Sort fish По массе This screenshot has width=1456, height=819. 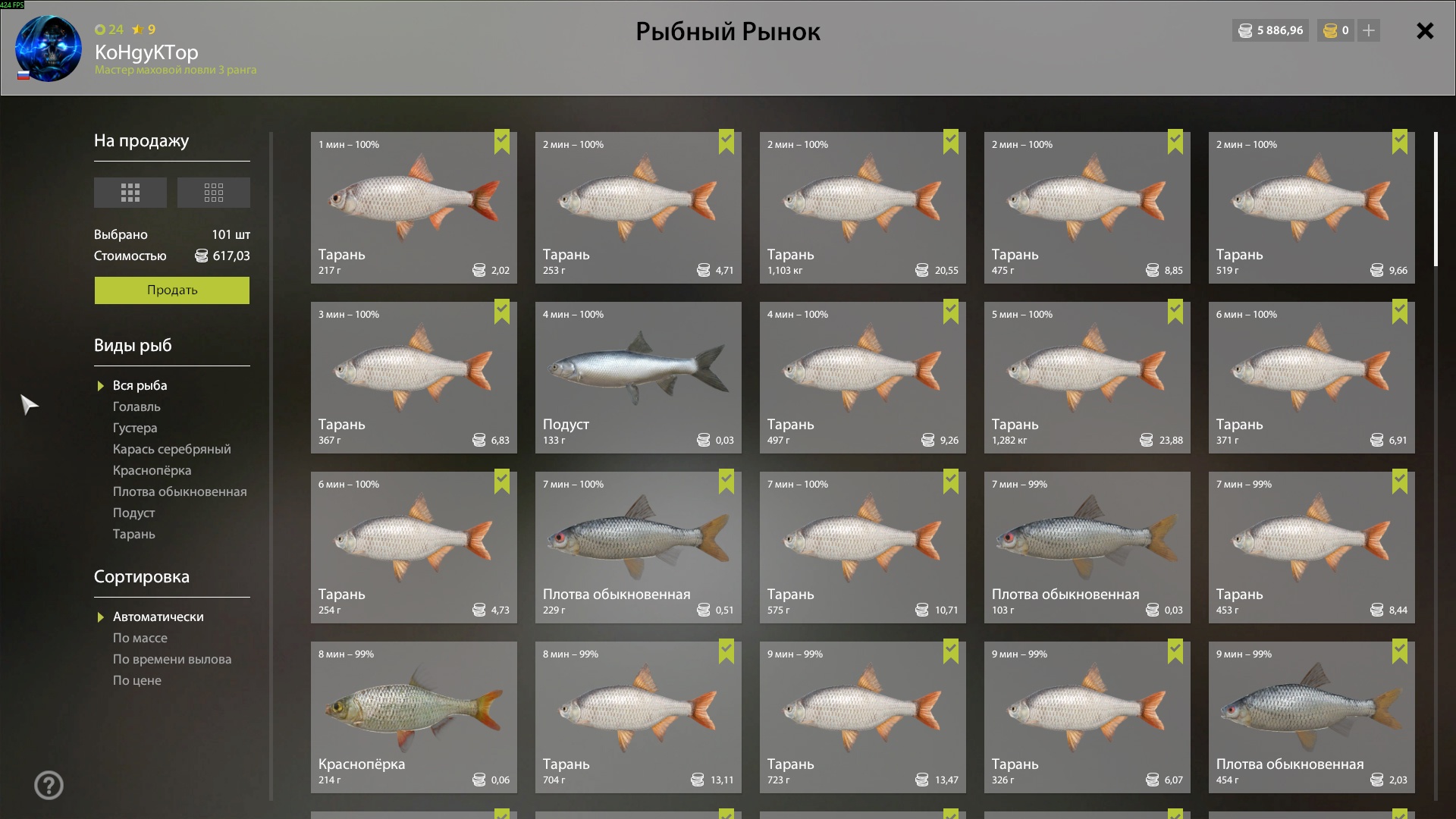pos(140,638)
